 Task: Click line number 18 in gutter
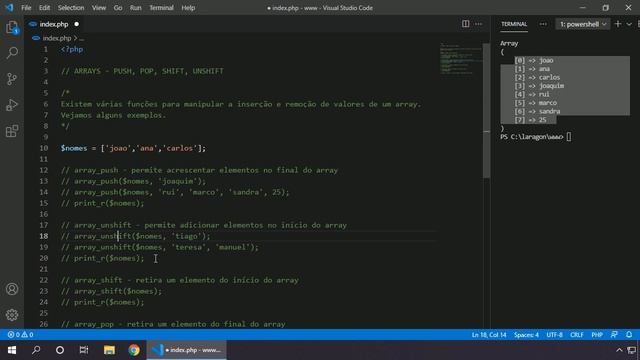pos(44,236)
